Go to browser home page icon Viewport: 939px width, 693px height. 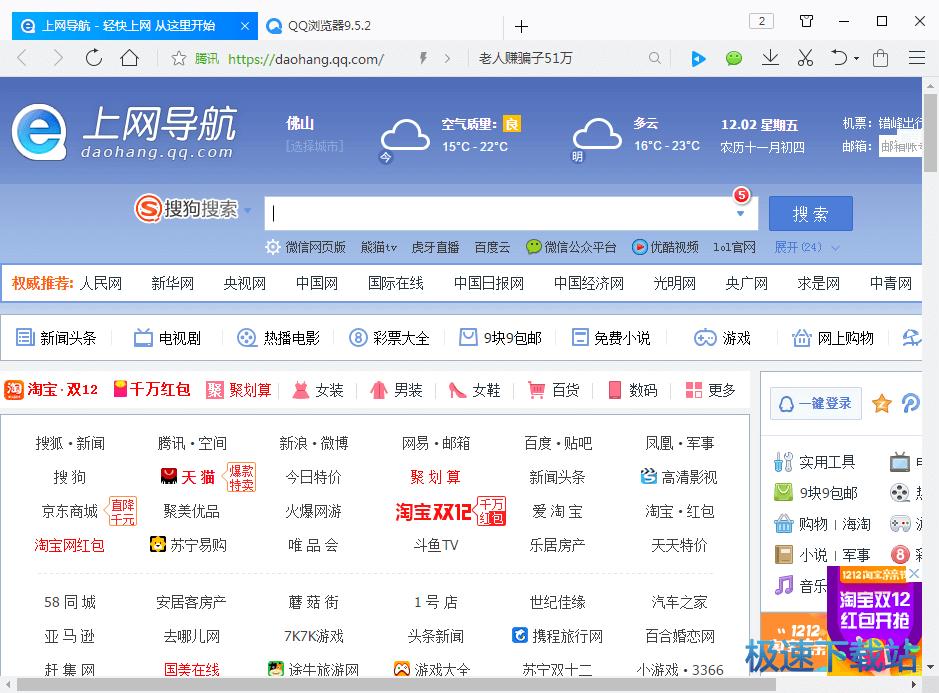click(129, 58)
